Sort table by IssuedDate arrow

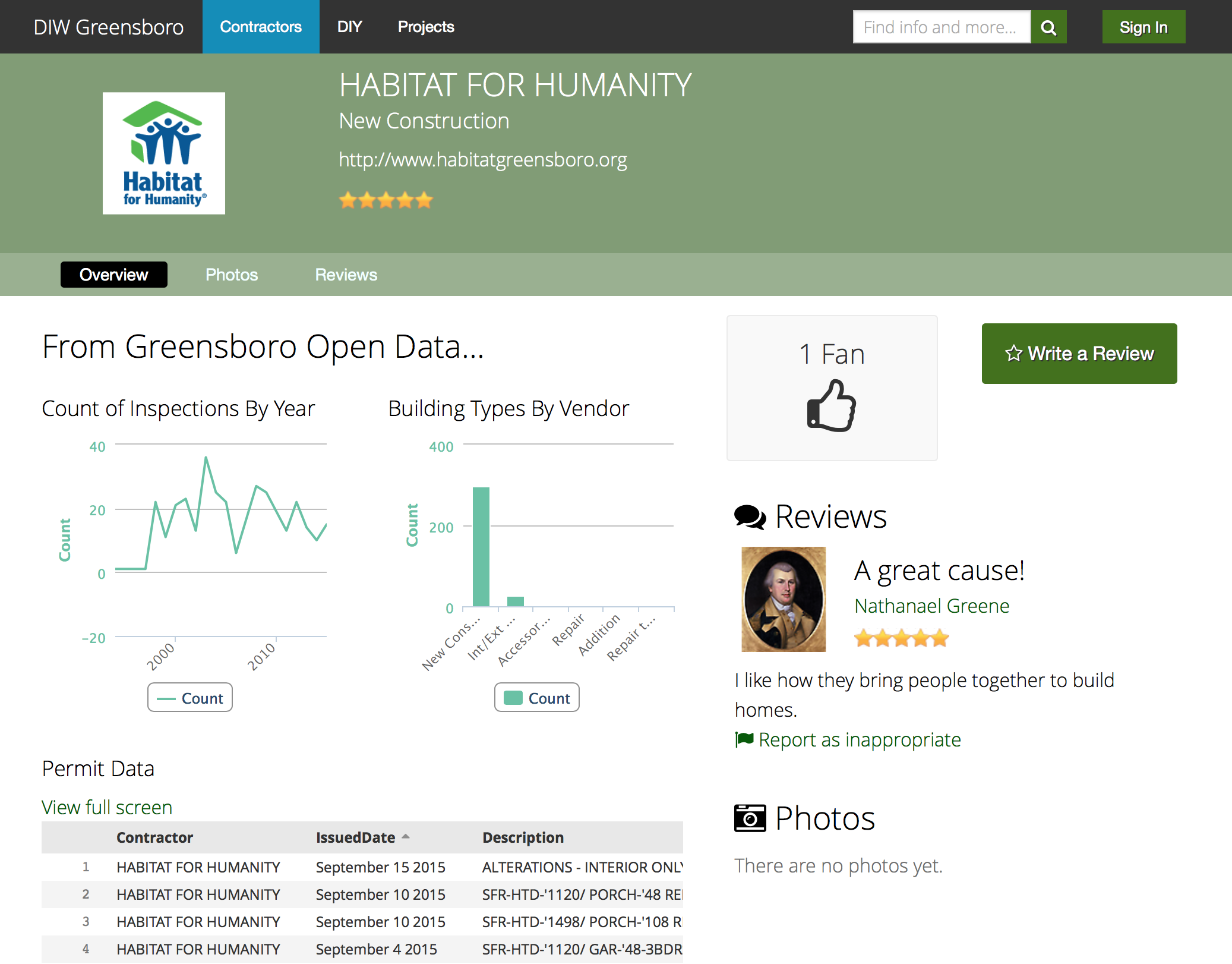[406, 836]
